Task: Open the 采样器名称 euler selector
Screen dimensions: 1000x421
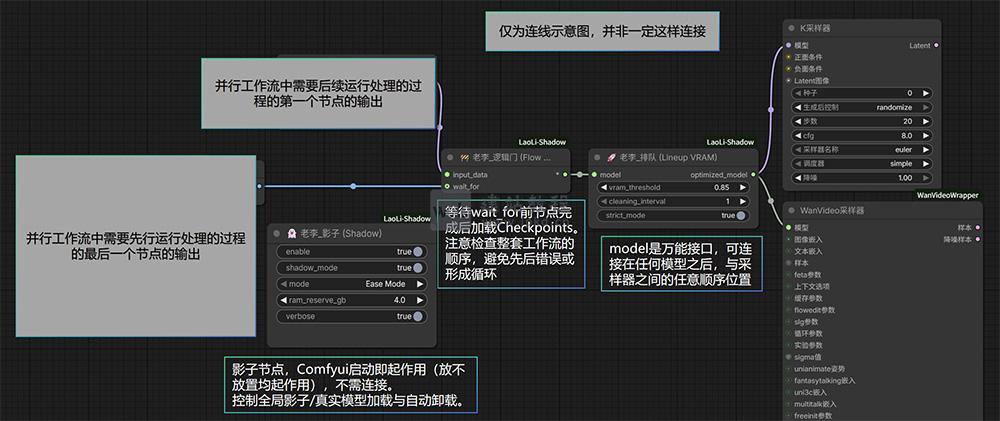Action: 861,150
